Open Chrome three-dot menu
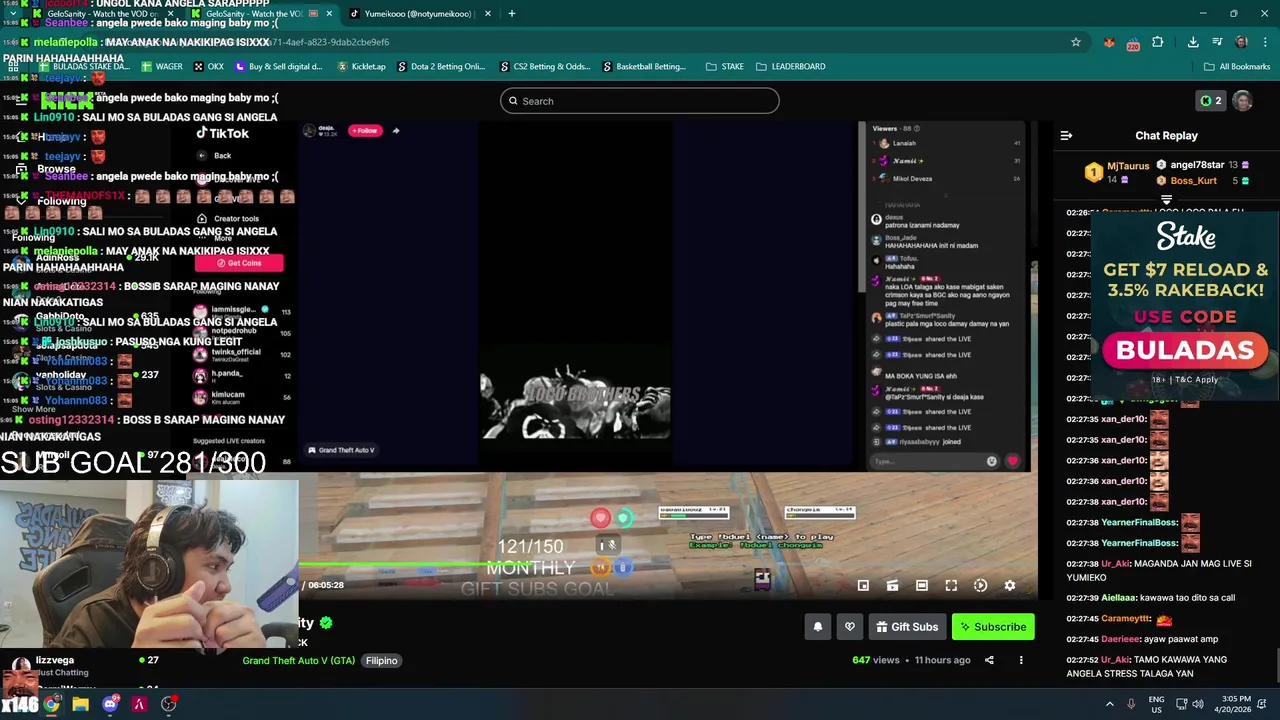This screenshot has width=1280, height=720. (1266, 42)
